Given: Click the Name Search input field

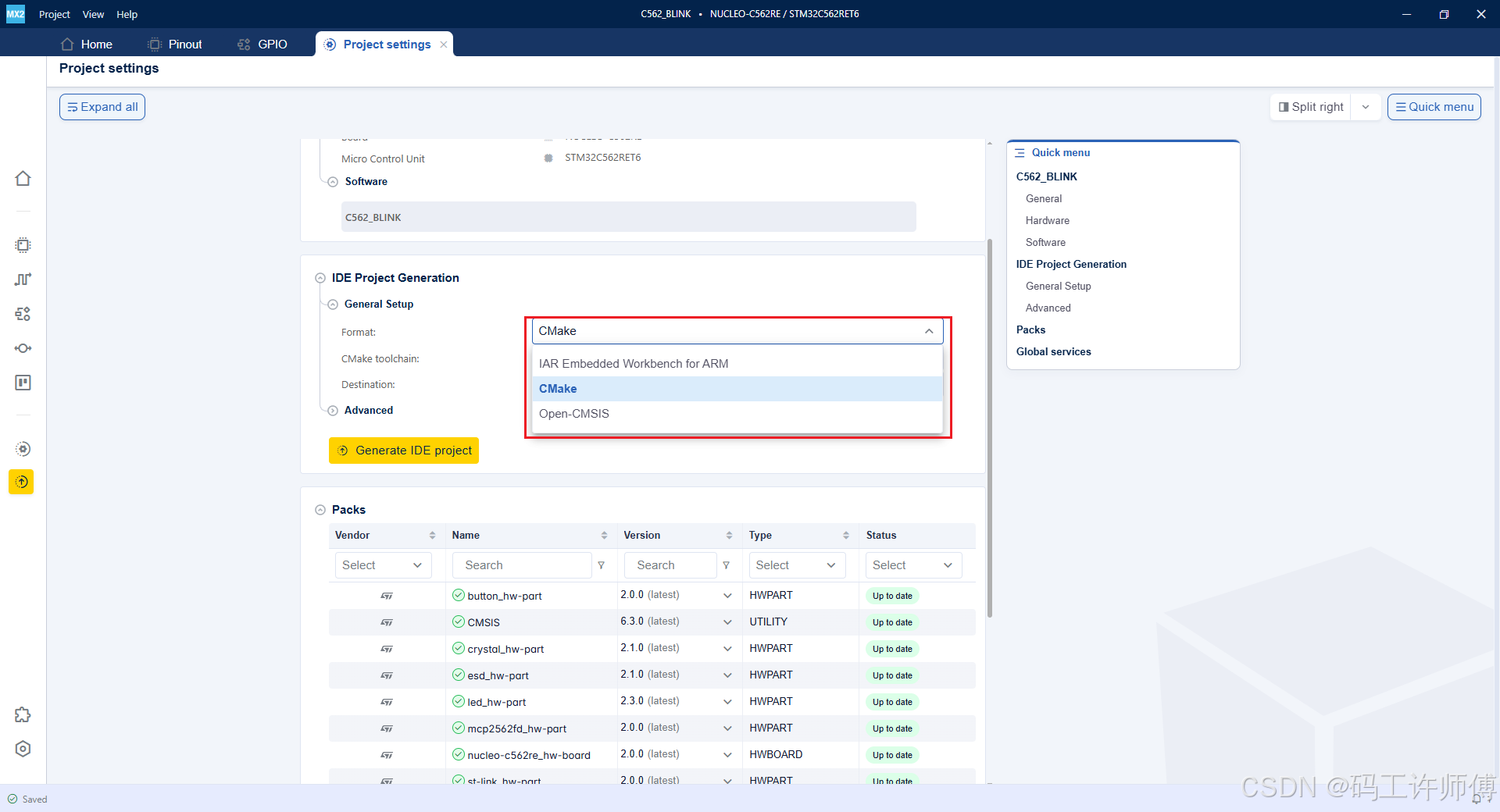Looking at the screenshot, I should tap(522, 565).
